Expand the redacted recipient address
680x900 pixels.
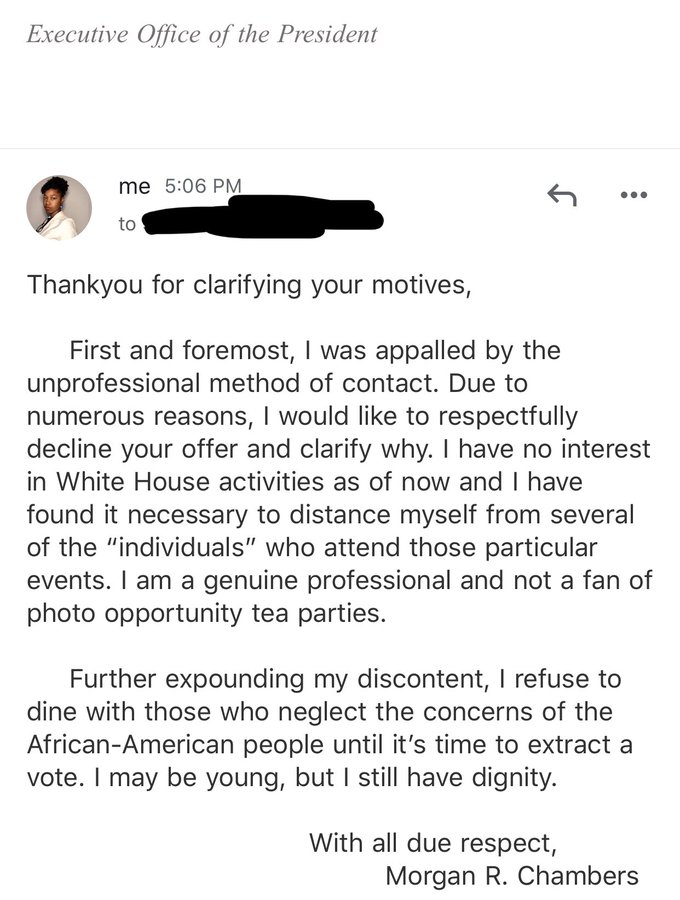tap(262, 218)
